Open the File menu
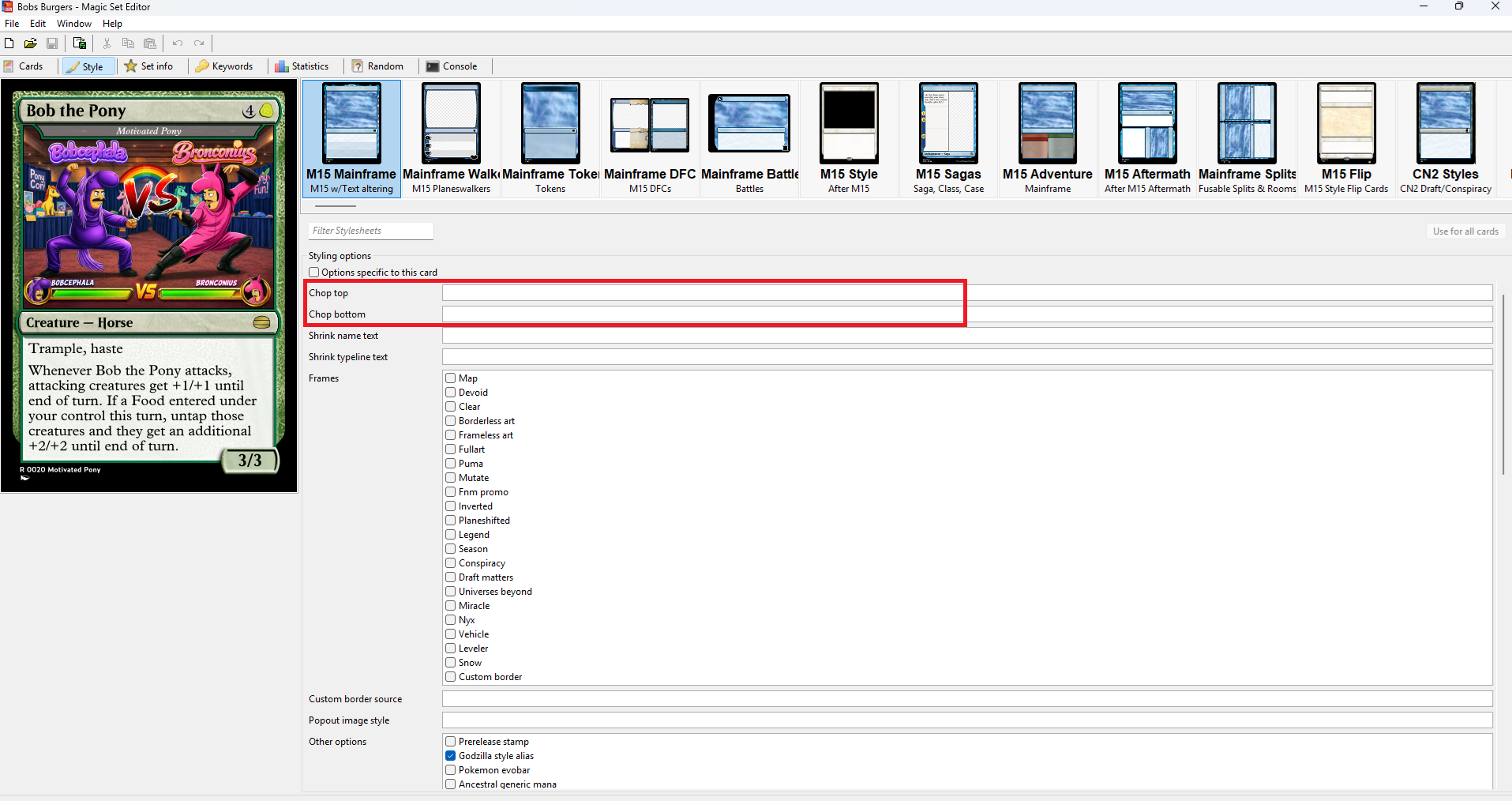Image resolution: width=1512 pixels, height=801 pixels. coord(12,24)
